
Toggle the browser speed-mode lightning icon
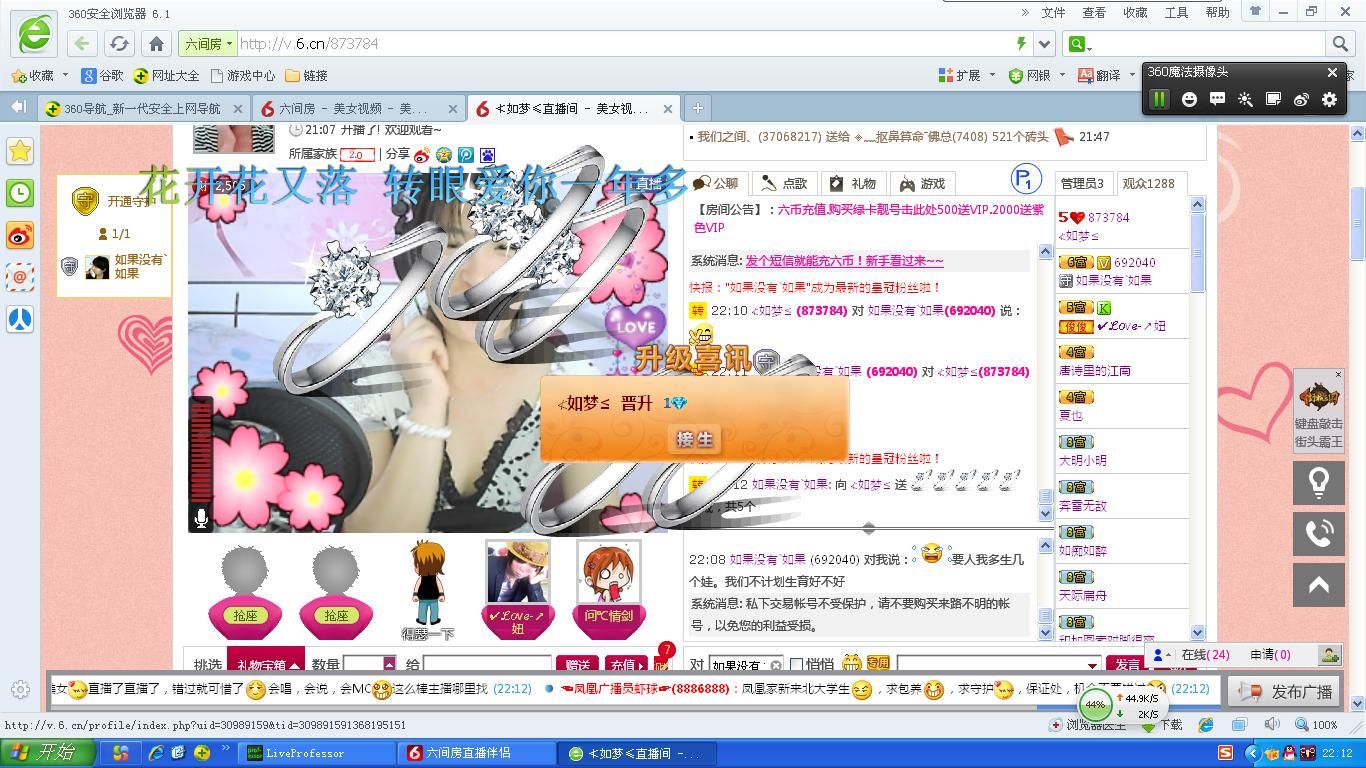click(x=1021, y=44)
